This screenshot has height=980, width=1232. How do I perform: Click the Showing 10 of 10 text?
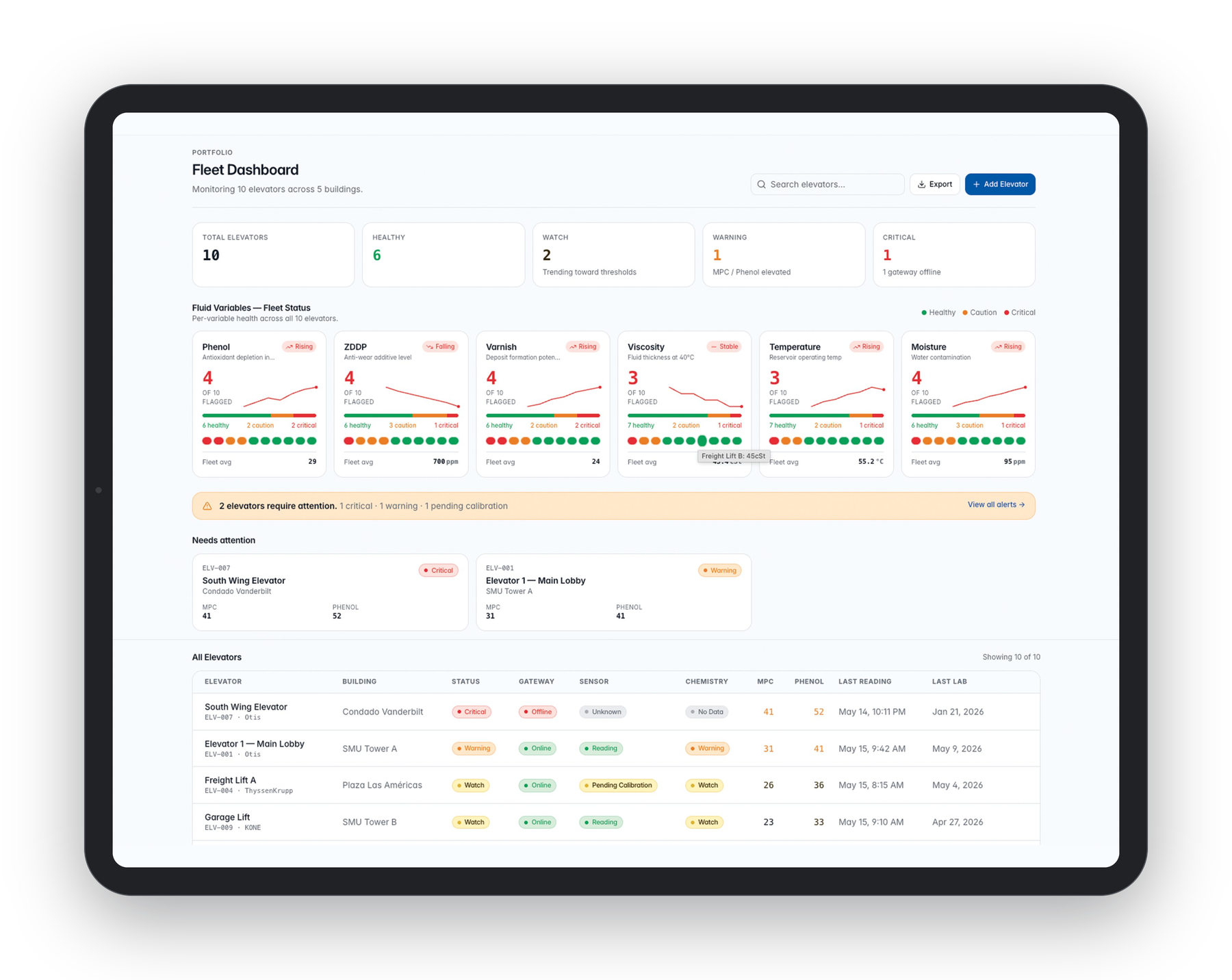1011,657
